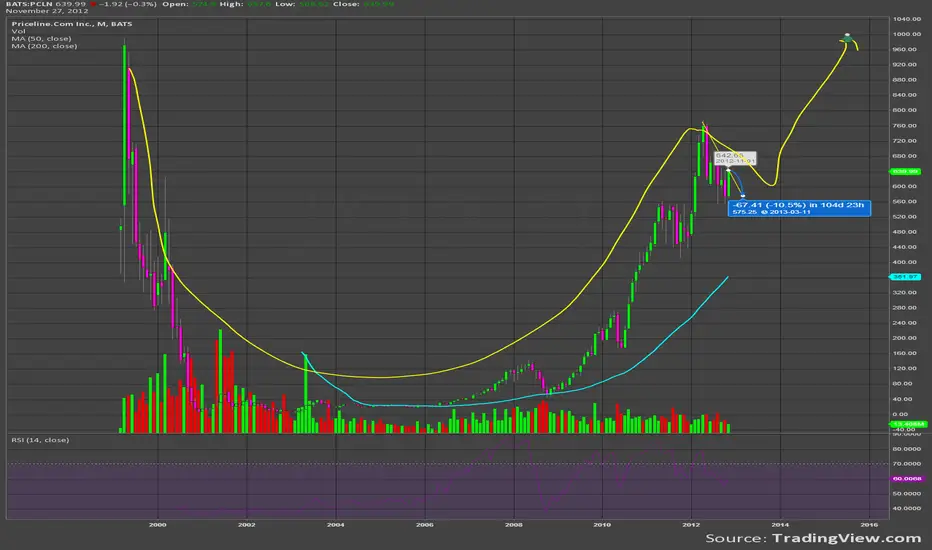Click the 2002 year label on time axis
This screenshot has width=932, height=550.
247,525
